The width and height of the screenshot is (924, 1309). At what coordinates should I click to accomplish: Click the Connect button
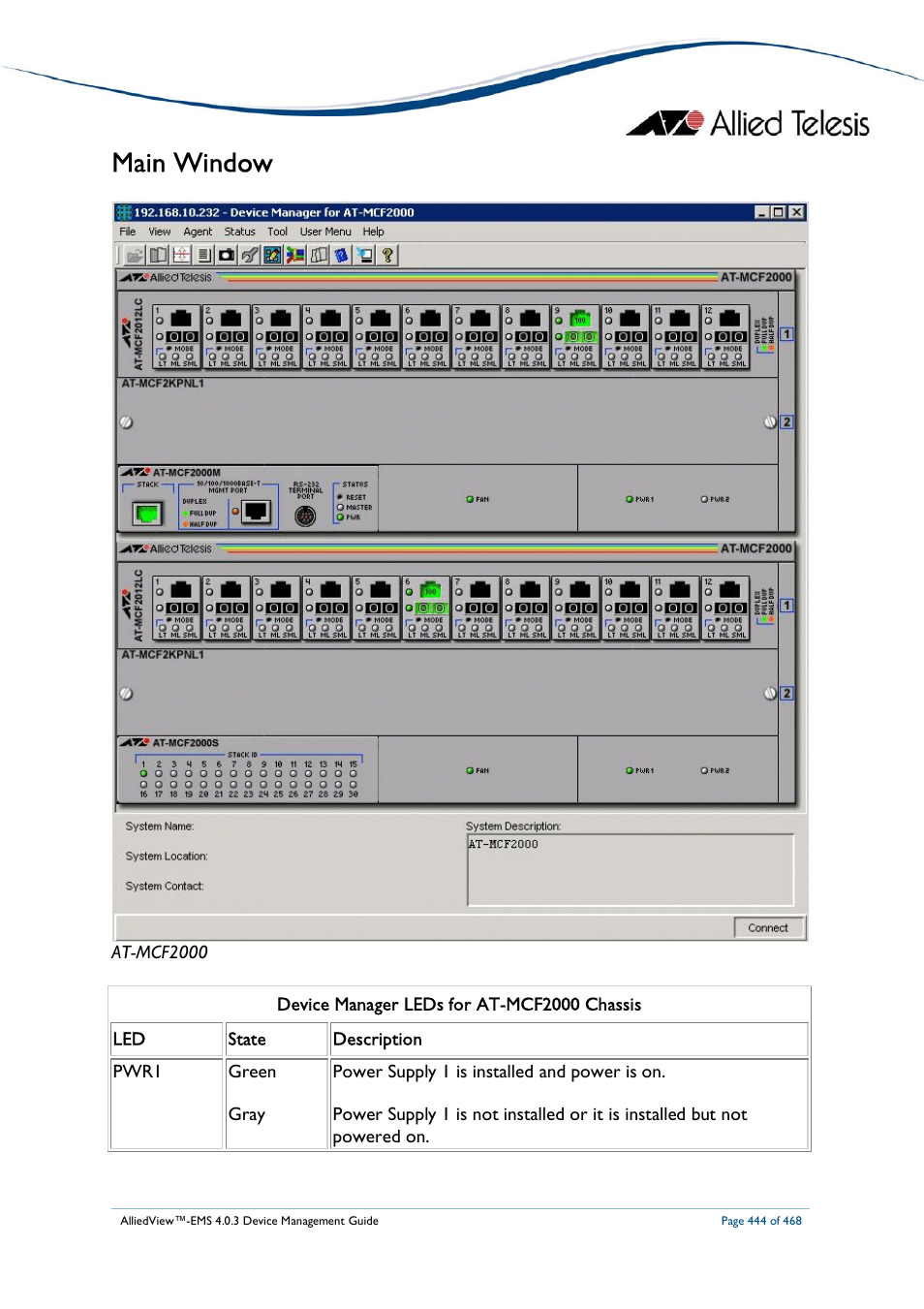(x=768, y=927)
